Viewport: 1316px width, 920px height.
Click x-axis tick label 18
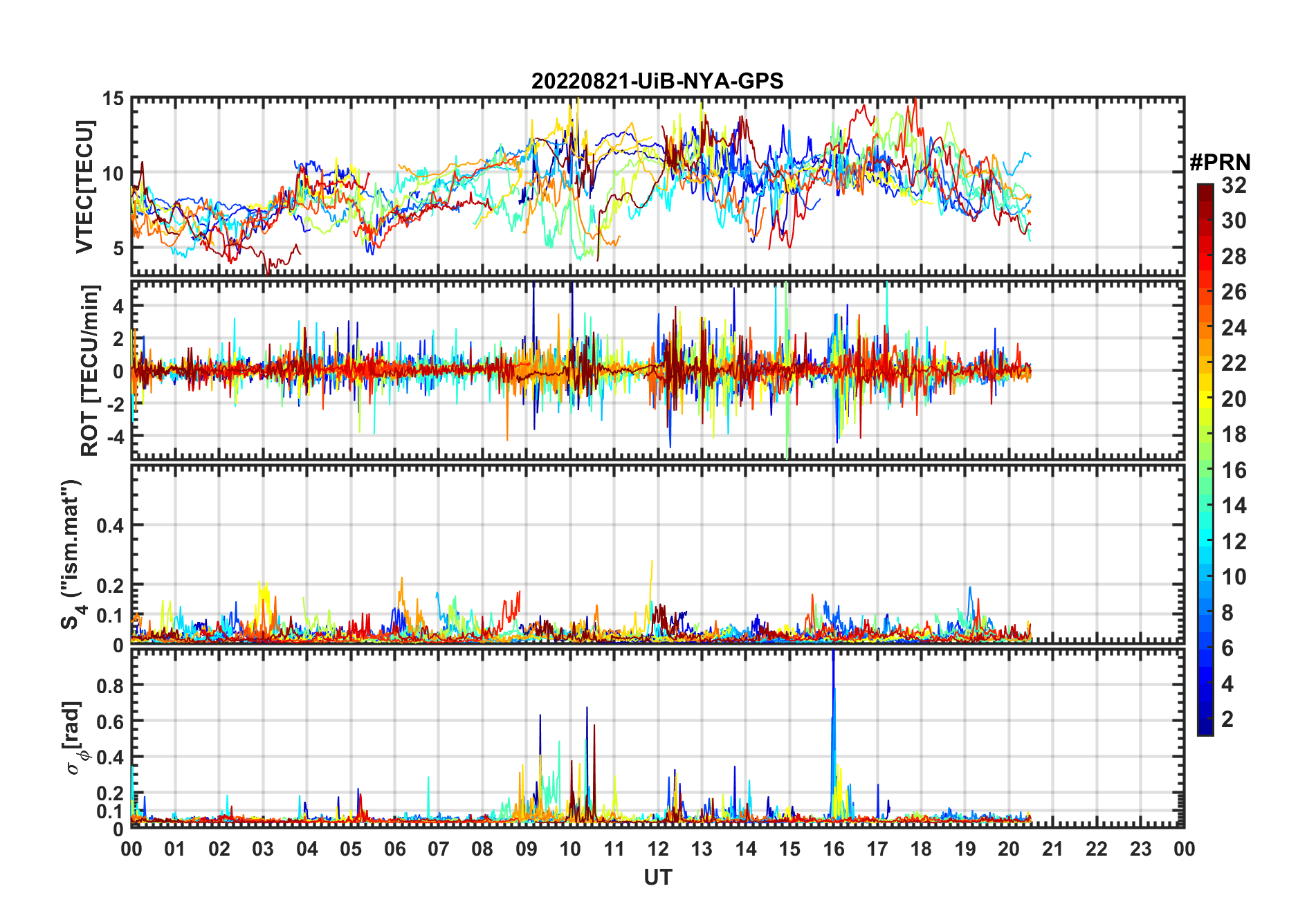(921, 849)
